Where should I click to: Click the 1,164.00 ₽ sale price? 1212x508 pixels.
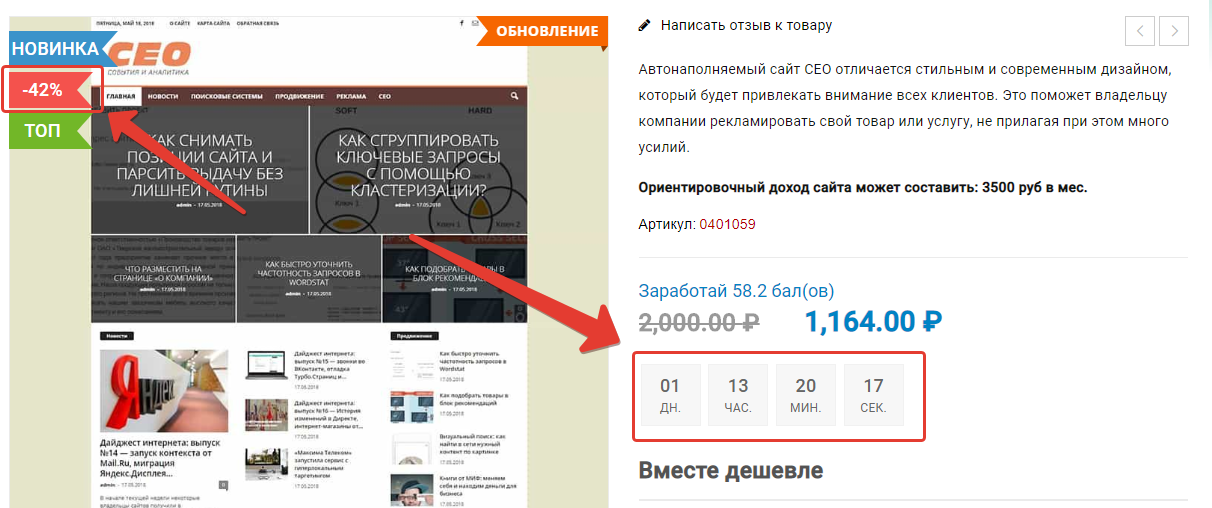pos(874,322)
